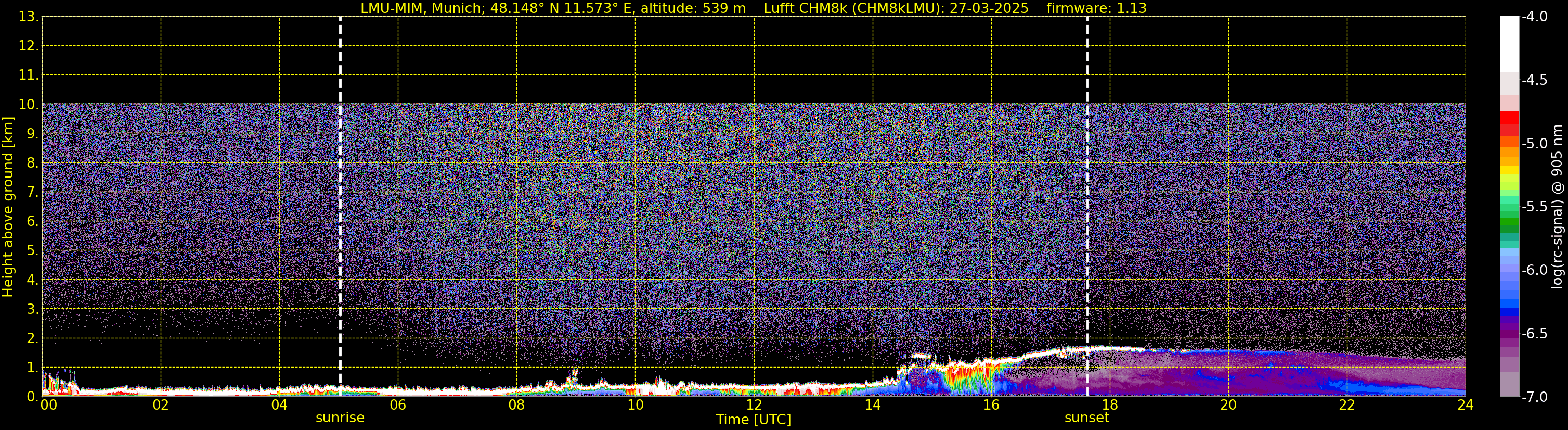
Task: Click the '2.' tick on the height axis
Action: pyautogui.click(x=32, y=339)
